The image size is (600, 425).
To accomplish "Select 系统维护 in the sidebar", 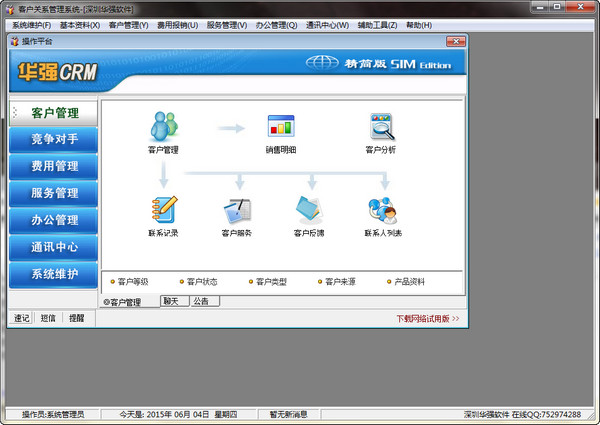I will pos(53,274).
